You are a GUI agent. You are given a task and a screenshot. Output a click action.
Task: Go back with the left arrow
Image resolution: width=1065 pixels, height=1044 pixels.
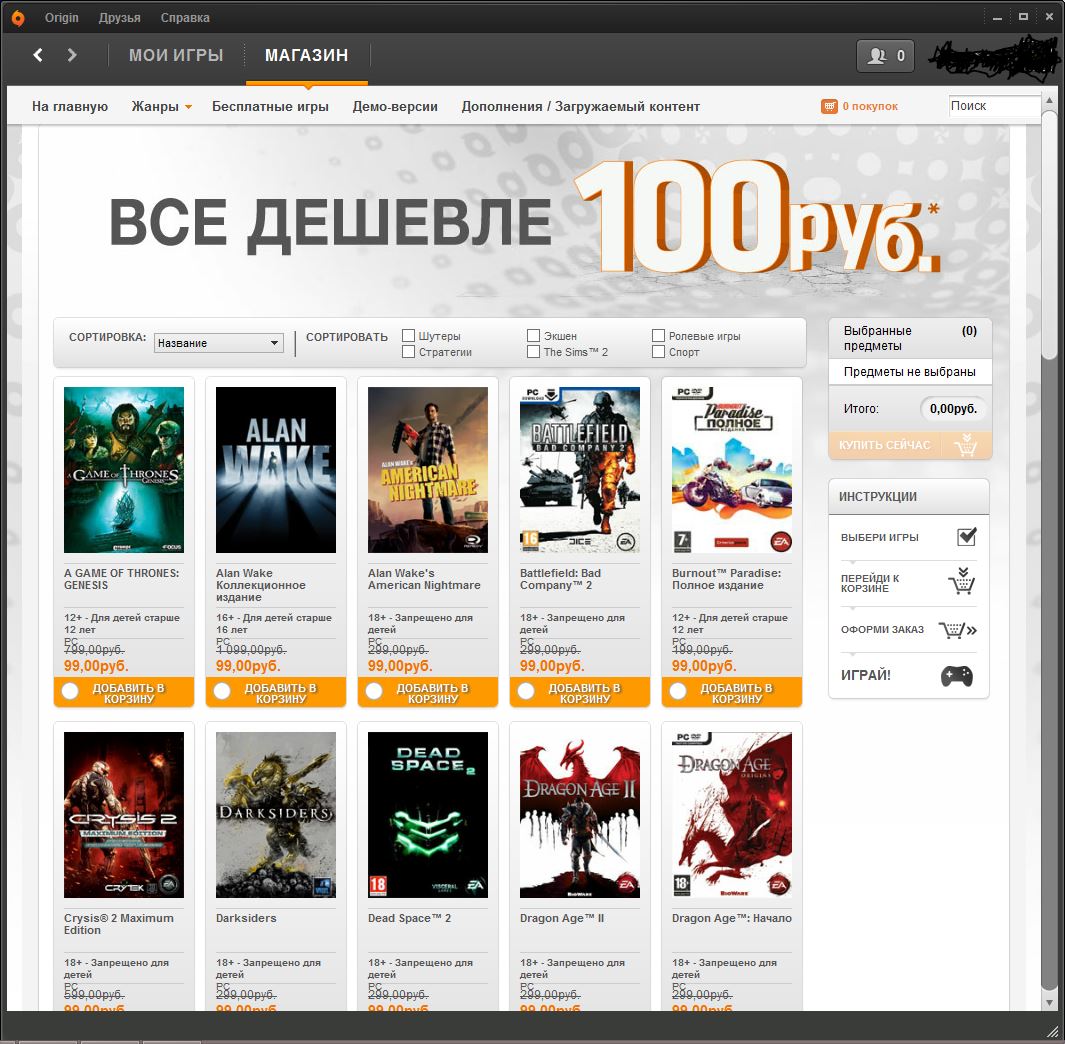point(38,55)
